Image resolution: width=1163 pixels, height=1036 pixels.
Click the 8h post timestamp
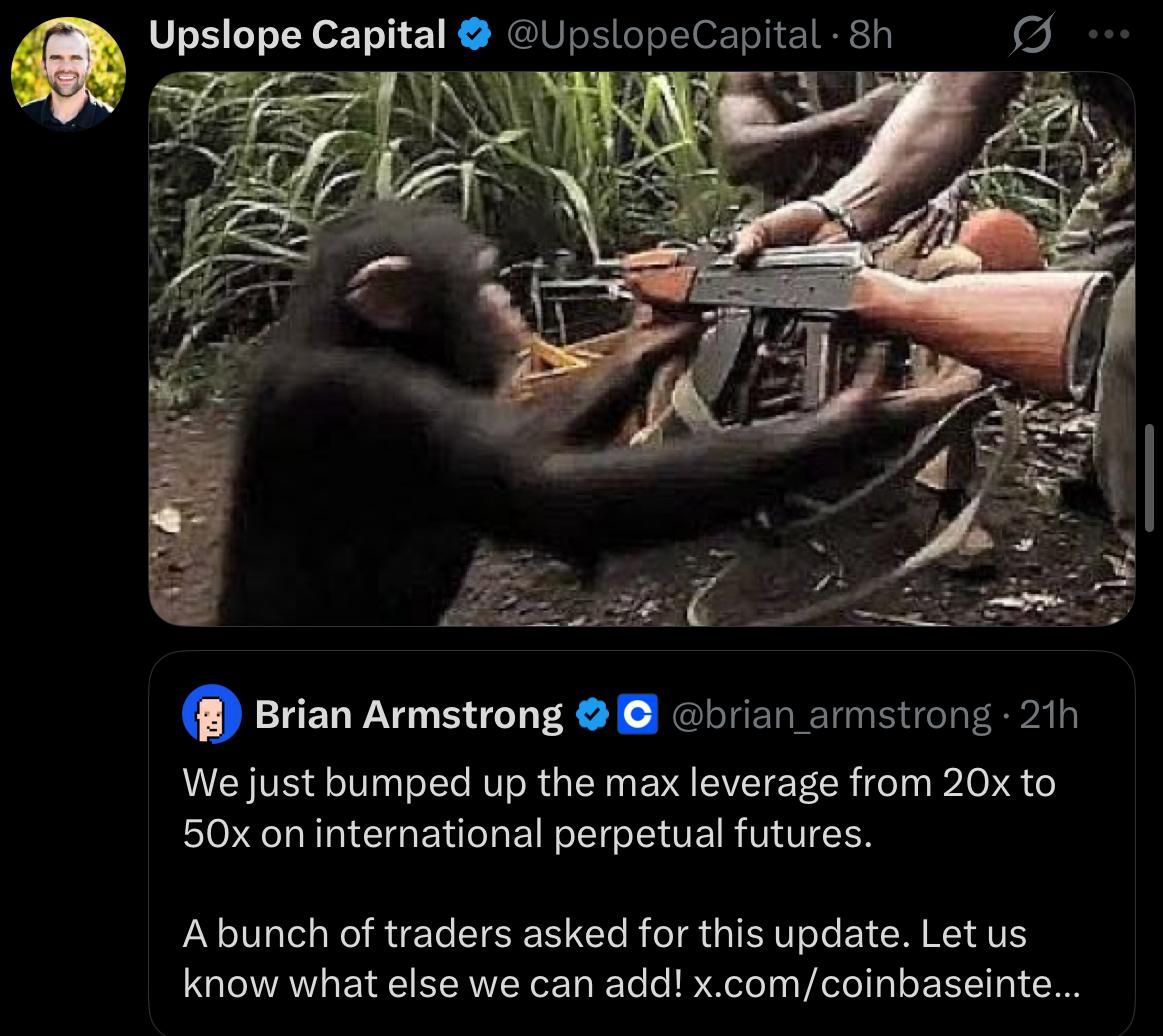tap(870, 35)
